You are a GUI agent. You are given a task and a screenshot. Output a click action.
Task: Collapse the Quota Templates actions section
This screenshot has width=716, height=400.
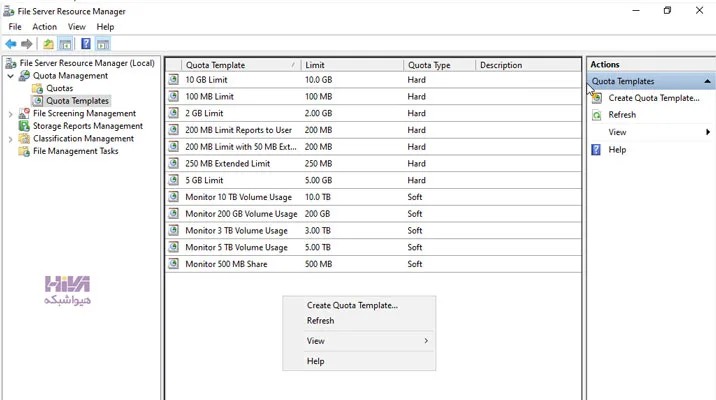point(707,81)
